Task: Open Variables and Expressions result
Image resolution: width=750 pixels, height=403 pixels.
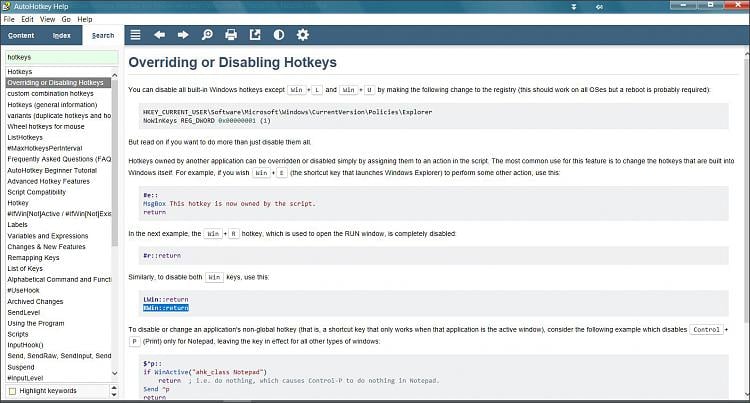Action: [x=48, y=236]
